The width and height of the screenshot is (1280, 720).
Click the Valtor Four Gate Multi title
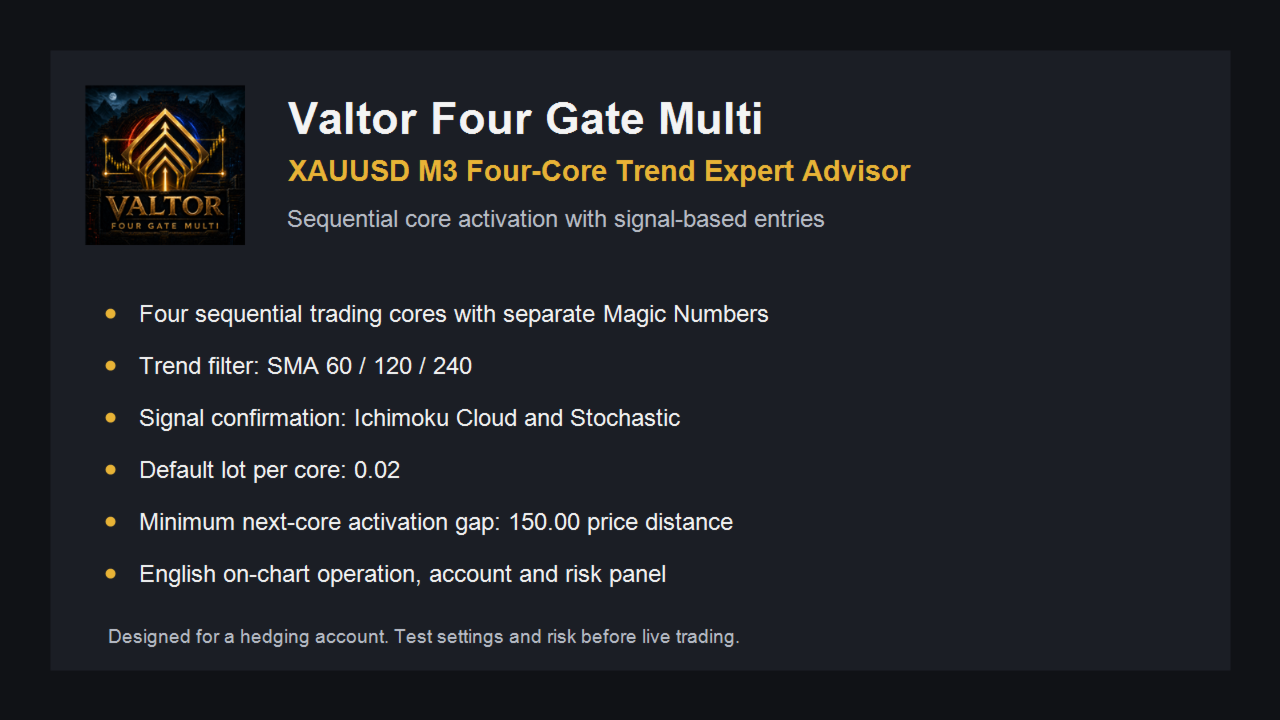[525, 119]
